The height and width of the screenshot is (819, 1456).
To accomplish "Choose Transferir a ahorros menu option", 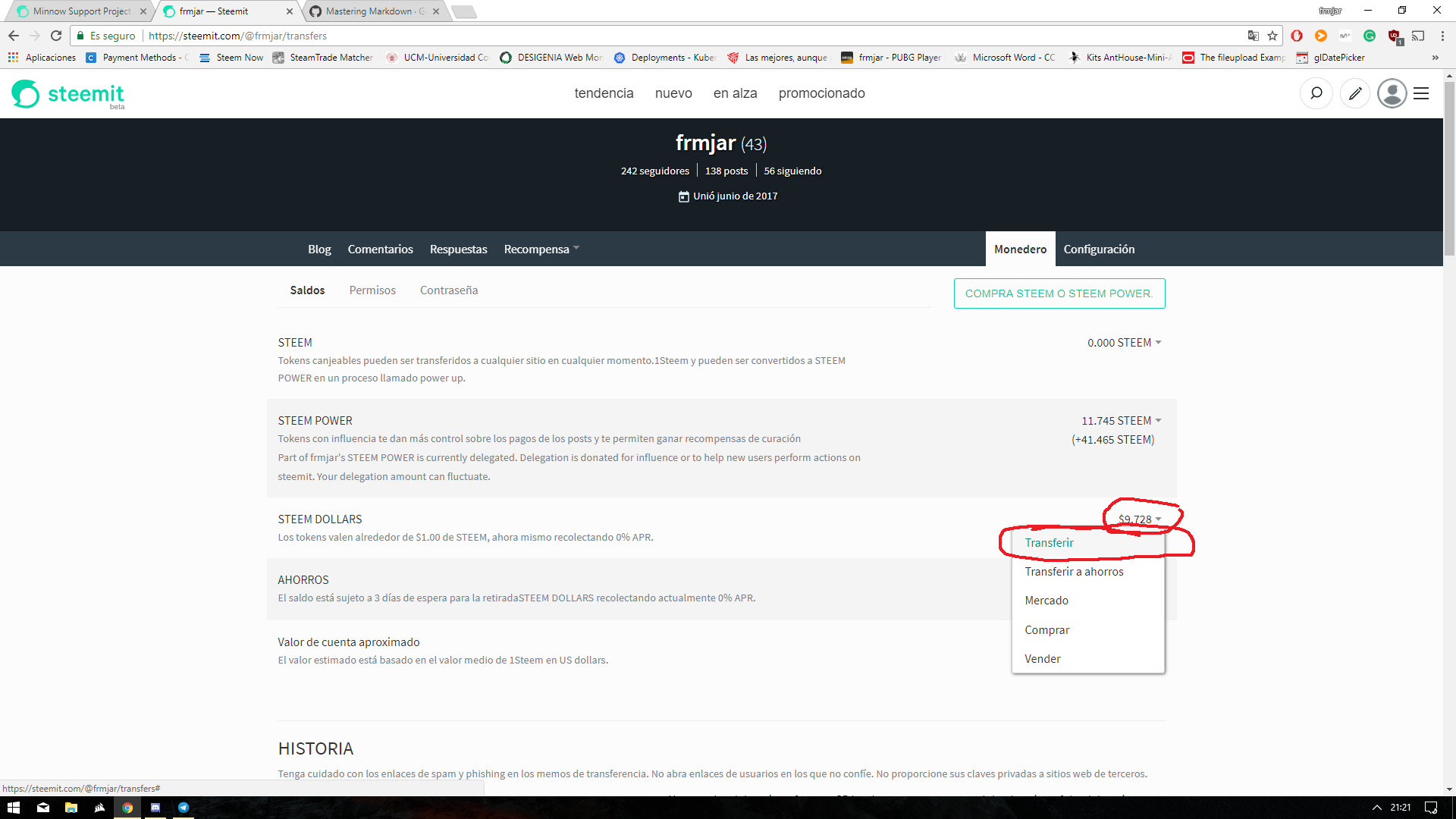I will tap(1074, 572).
